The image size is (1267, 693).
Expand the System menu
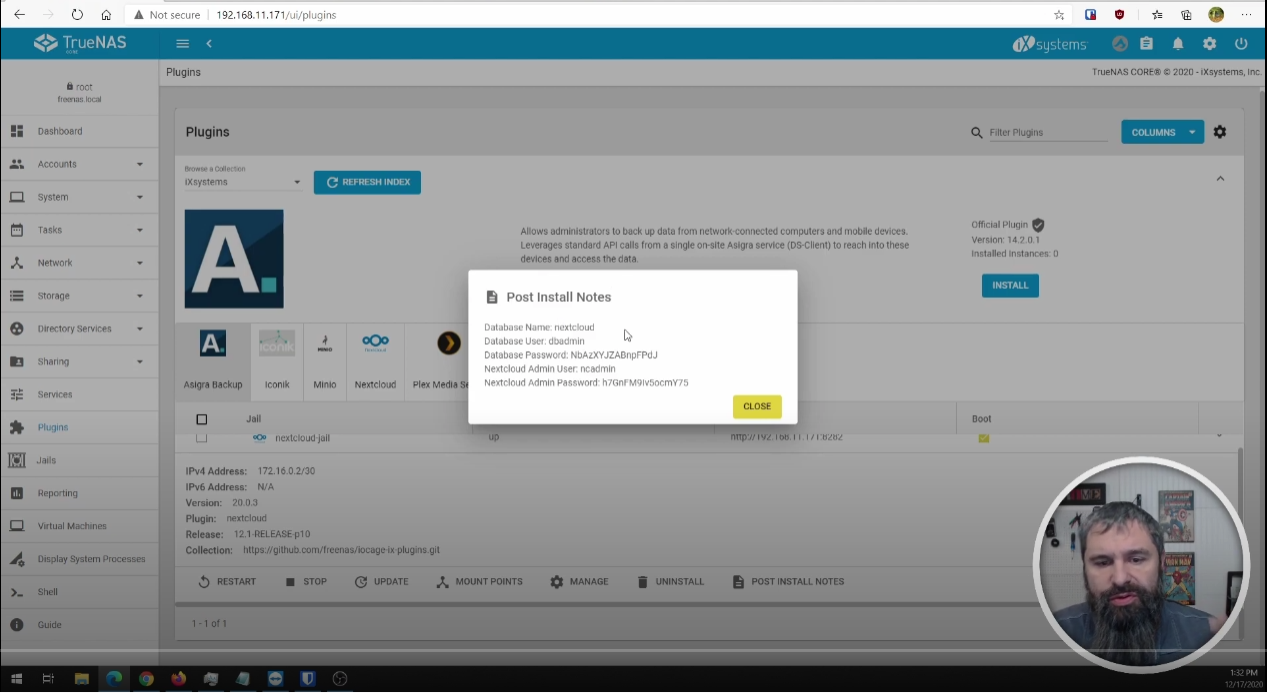pos(79,197)
